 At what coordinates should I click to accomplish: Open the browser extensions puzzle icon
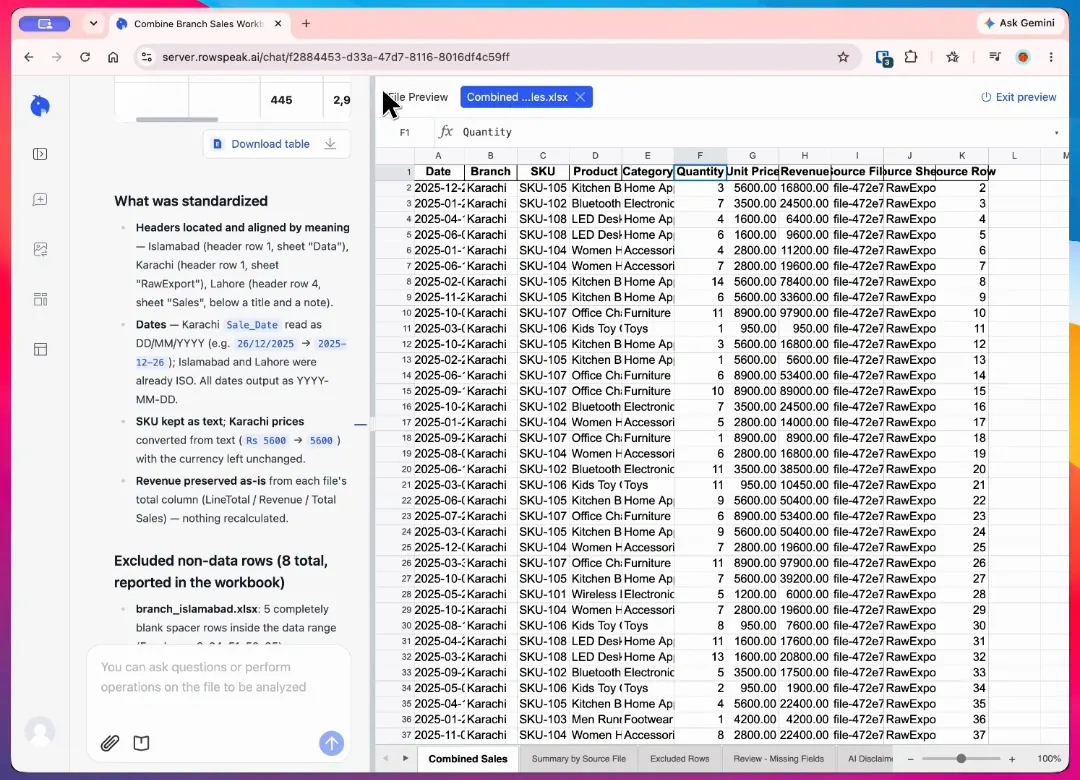(x=911, y=57)
